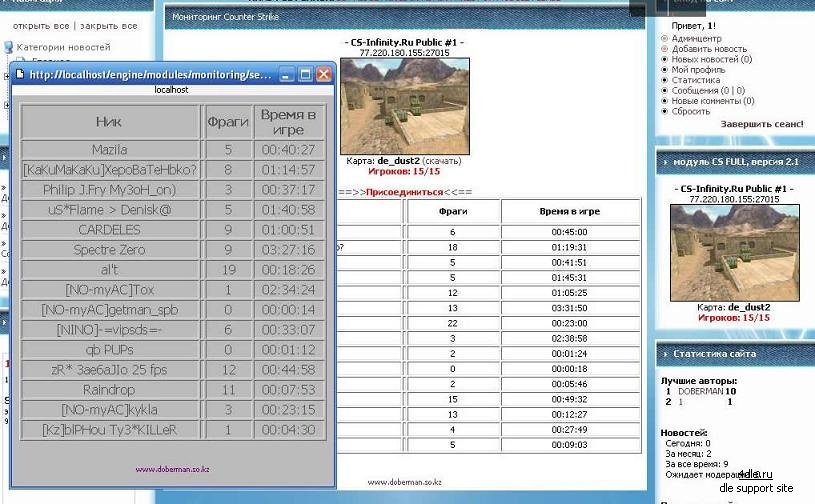Click CS-Infinity.Ru Public #1 title in right sidebar
The width and height of the screenshot is (815, 504).
click(734, 189)
